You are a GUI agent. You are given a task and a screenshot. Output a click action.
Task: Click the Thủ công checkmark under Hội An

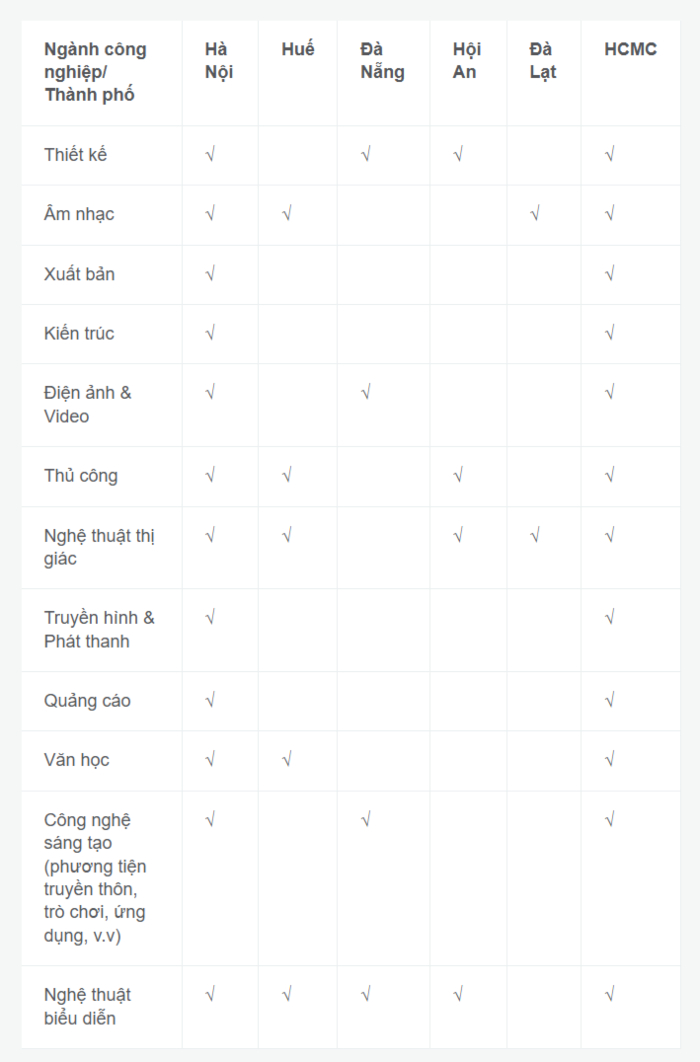pyautogui.click(x=458, y=475)
